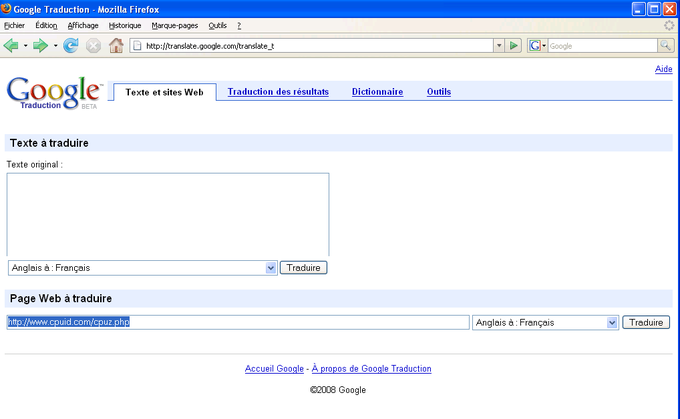Viewport: 680px width, 419px height.
Task: Go forward with the green forward arrow
Action: [40, 46]
